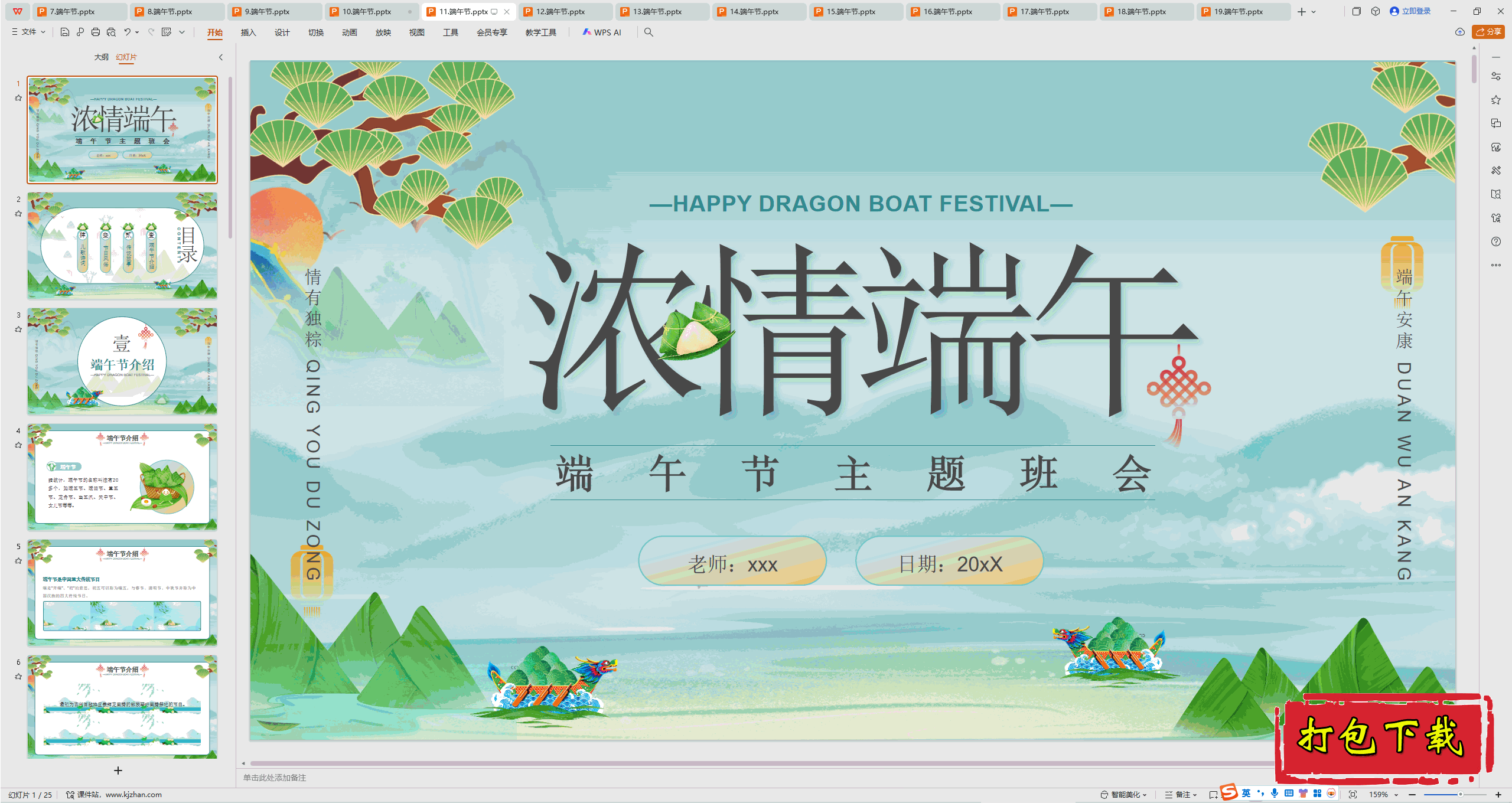
Task: Click the cloud sync icon near Share
Action: (x=1460, y=32)
